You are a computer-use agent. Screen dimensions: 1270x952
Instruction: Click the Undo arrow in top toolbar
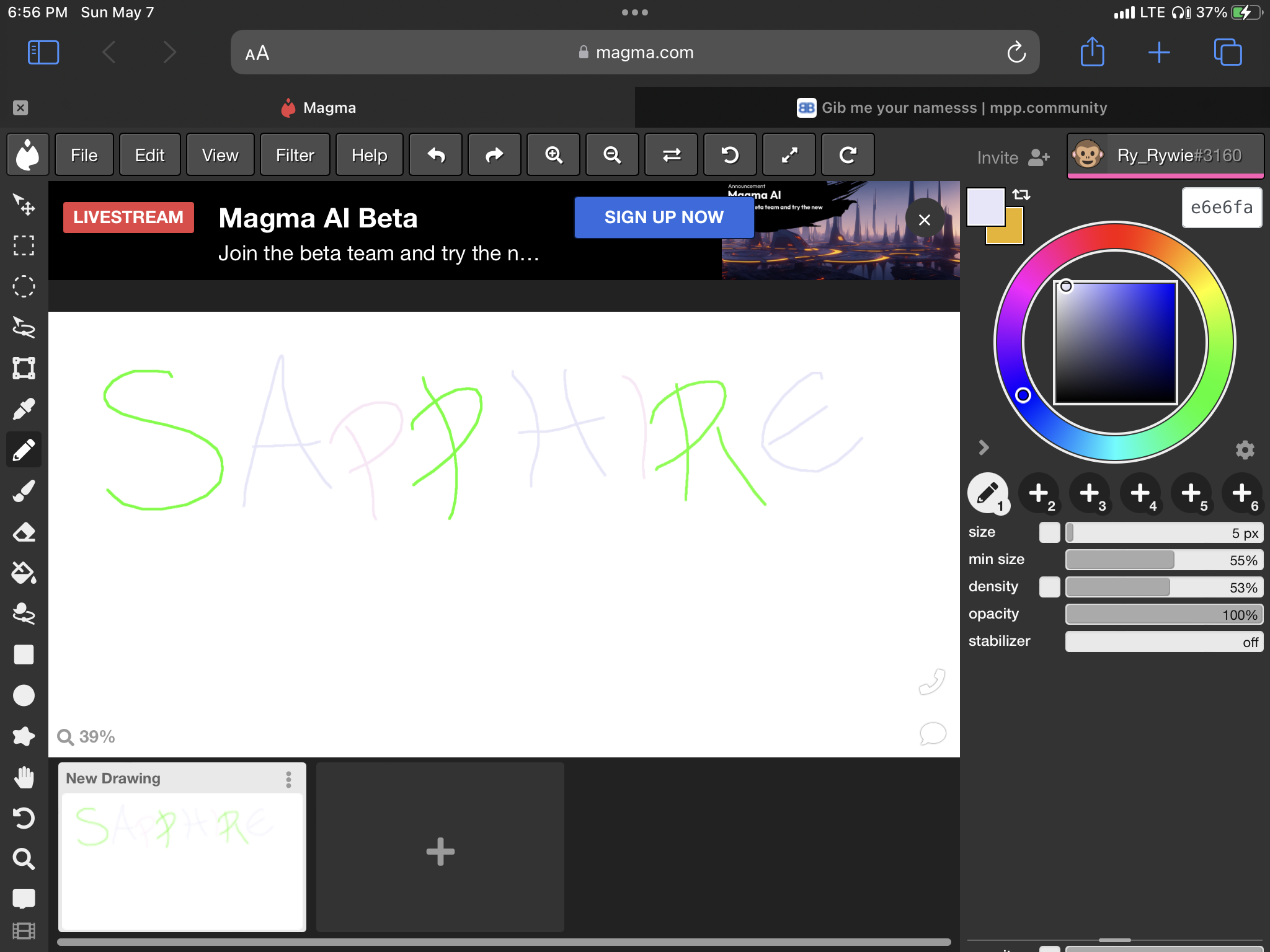tap(436, 155)
